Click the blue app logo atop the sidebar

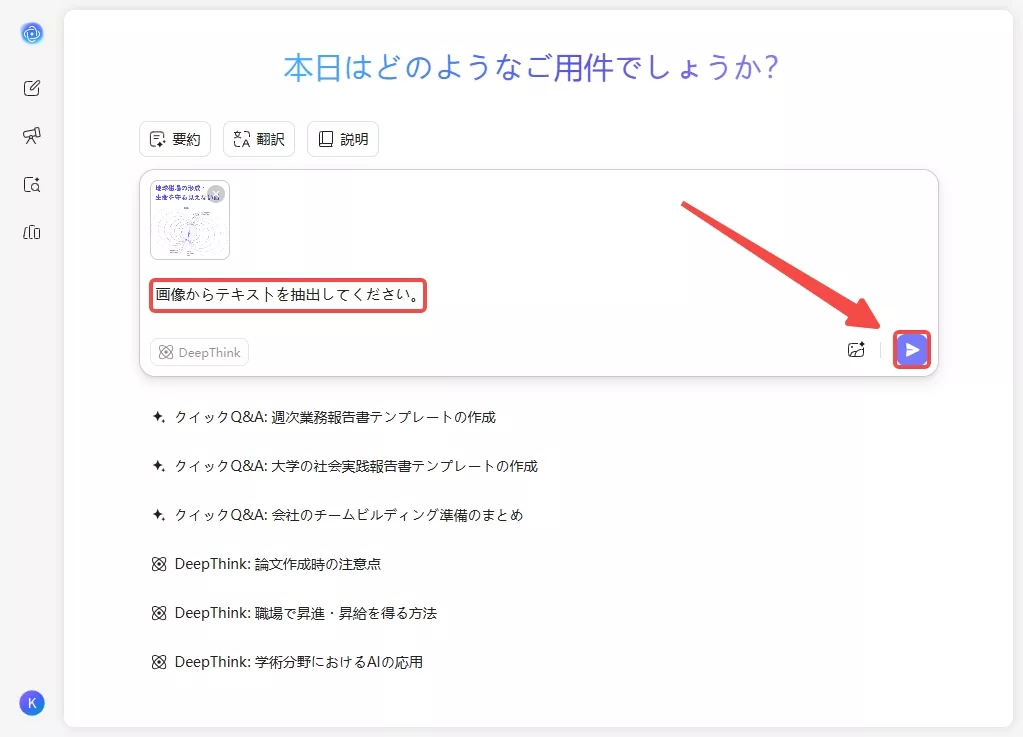(31, 33)
